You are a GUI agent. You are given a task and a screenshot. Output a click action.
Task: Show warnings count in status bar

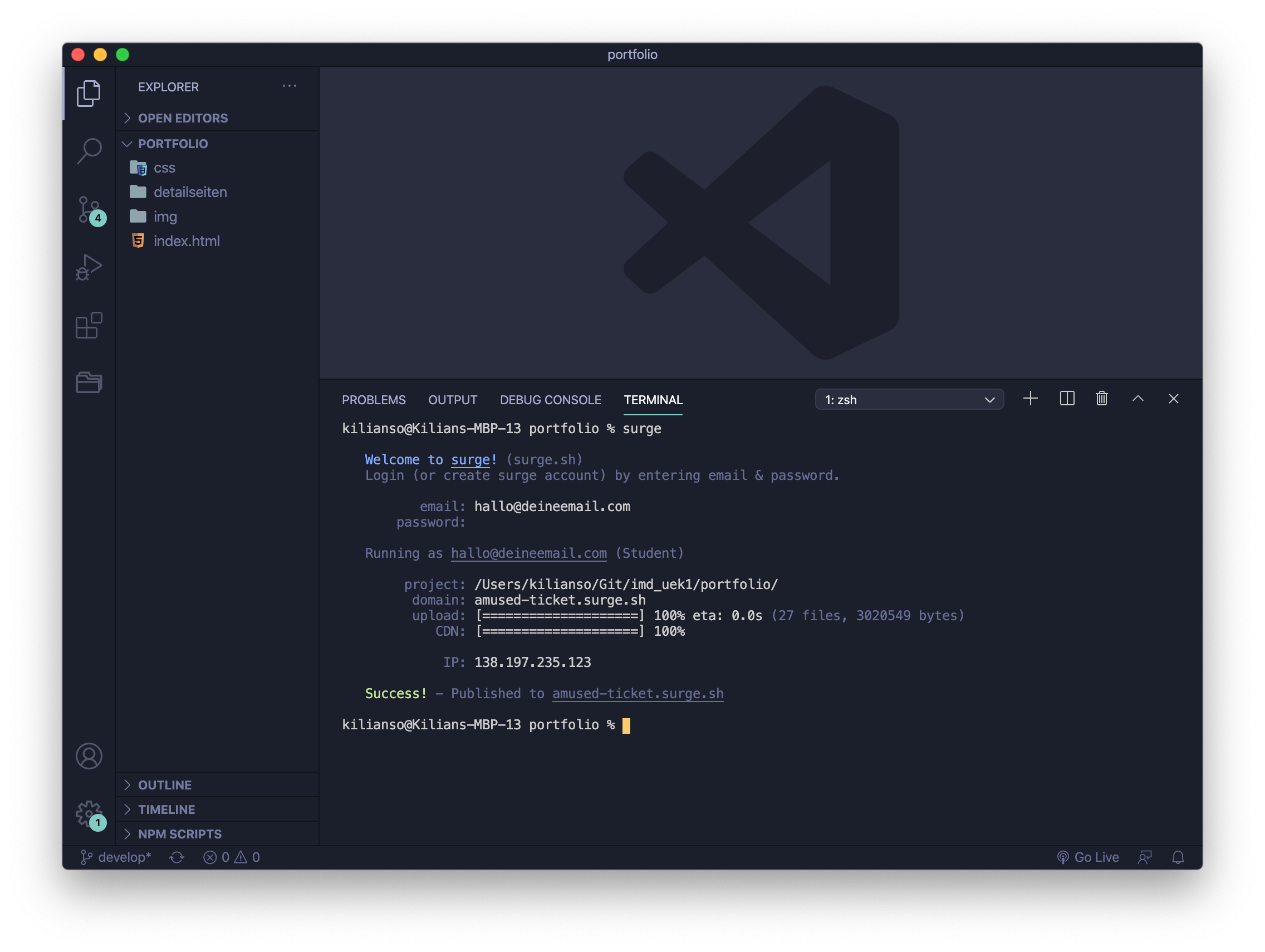[x=248, y=857]
